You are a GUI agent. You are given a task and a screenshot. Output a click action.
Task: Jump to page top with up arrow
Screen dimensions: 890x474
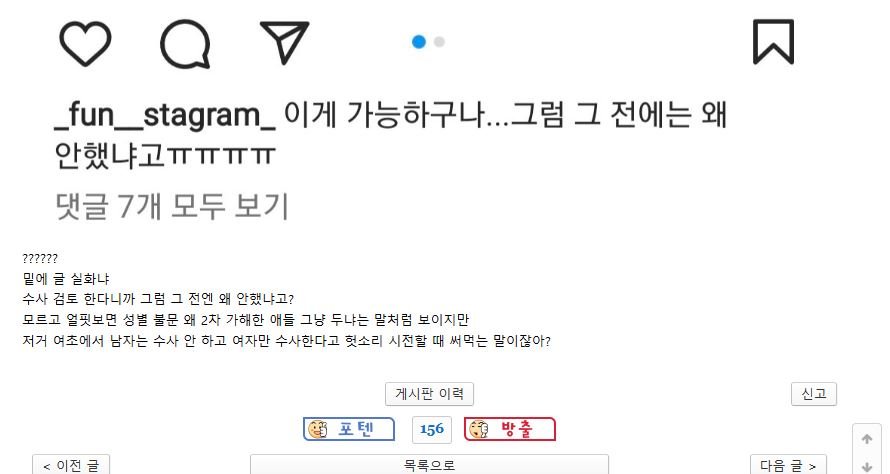867,439
